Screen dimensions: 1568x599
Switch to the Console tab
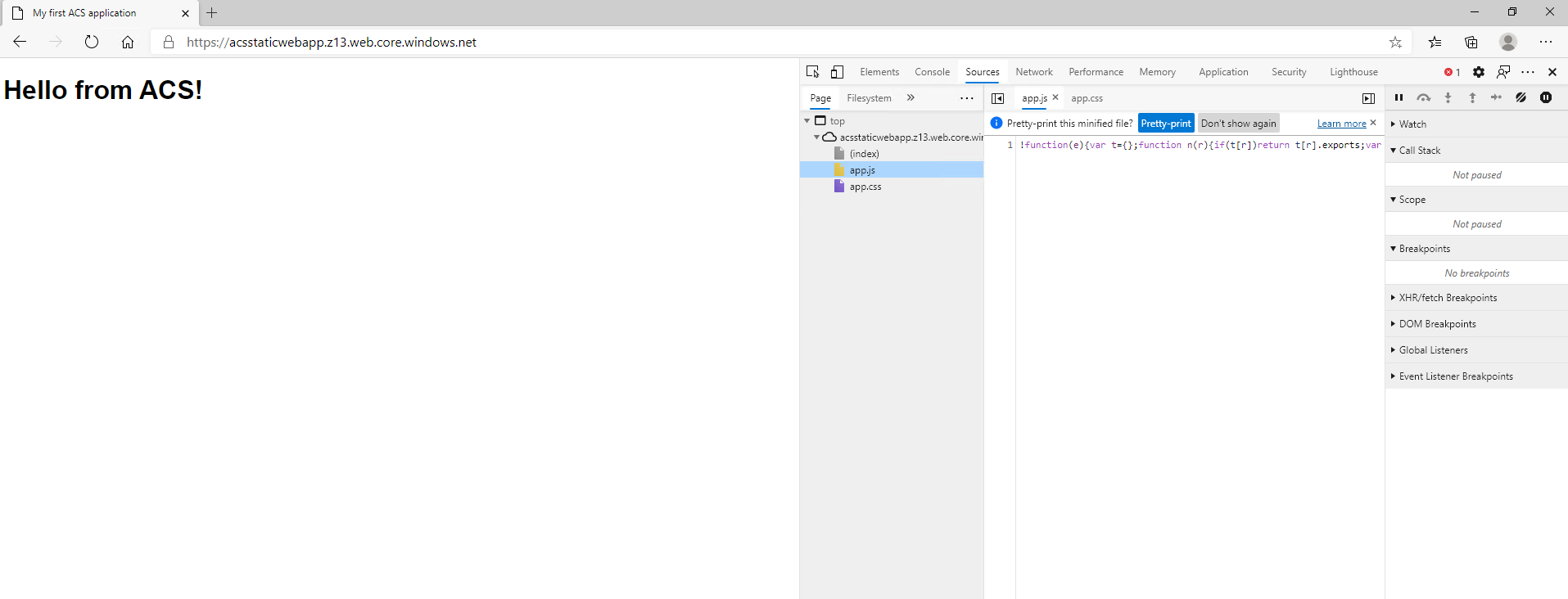(x=932, y=72)
